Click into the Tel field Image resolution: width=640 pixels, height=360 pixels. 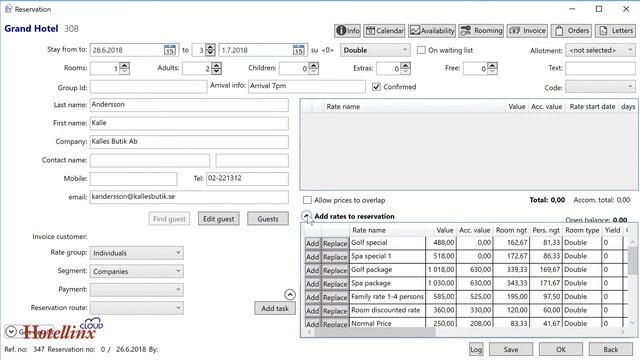pos(247,179)
